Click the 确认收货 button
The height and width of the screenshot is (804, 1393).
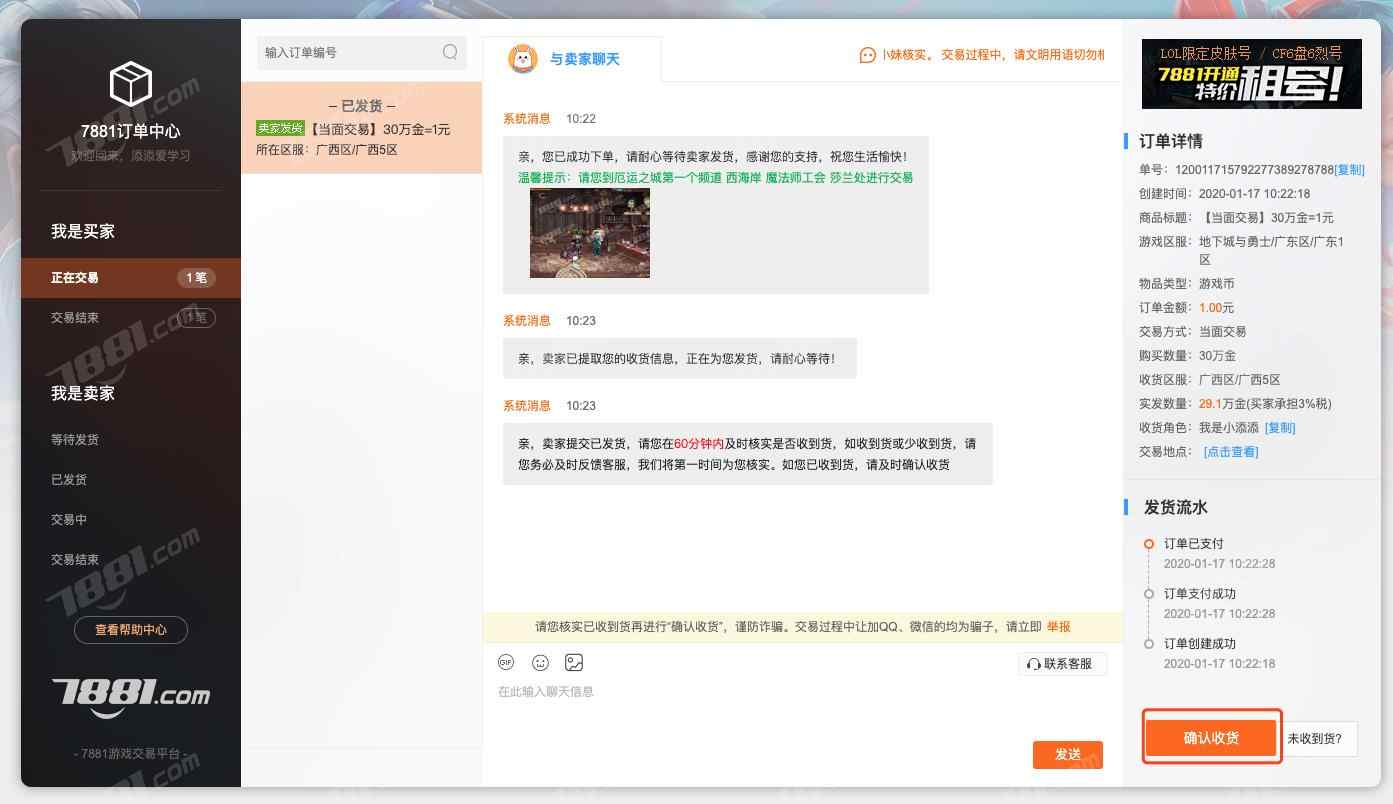[x=1211, y=738]
